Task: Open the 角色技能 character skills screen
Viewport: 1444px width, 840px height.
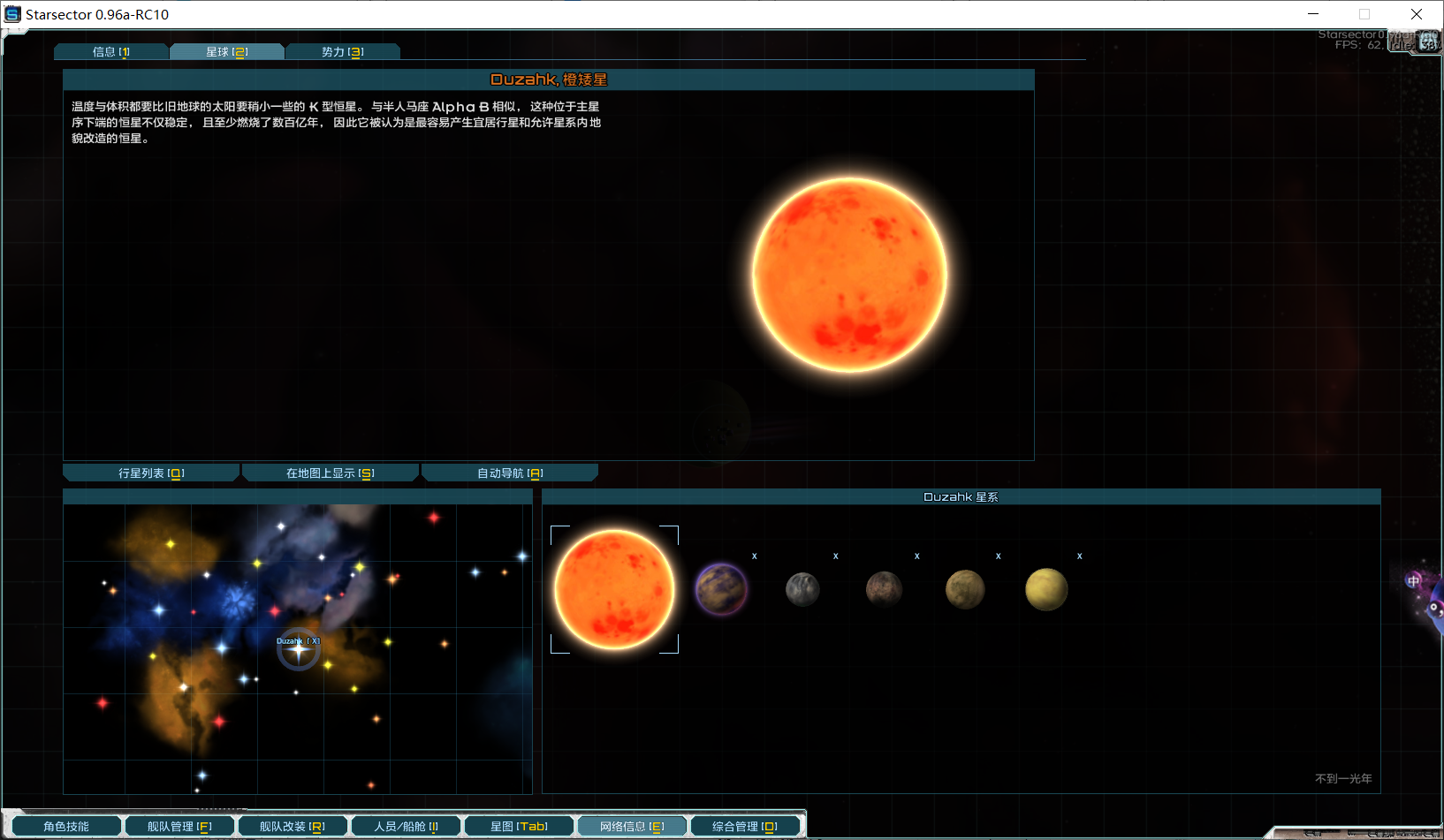Action: pyautogui.click(x=66, y=827)
